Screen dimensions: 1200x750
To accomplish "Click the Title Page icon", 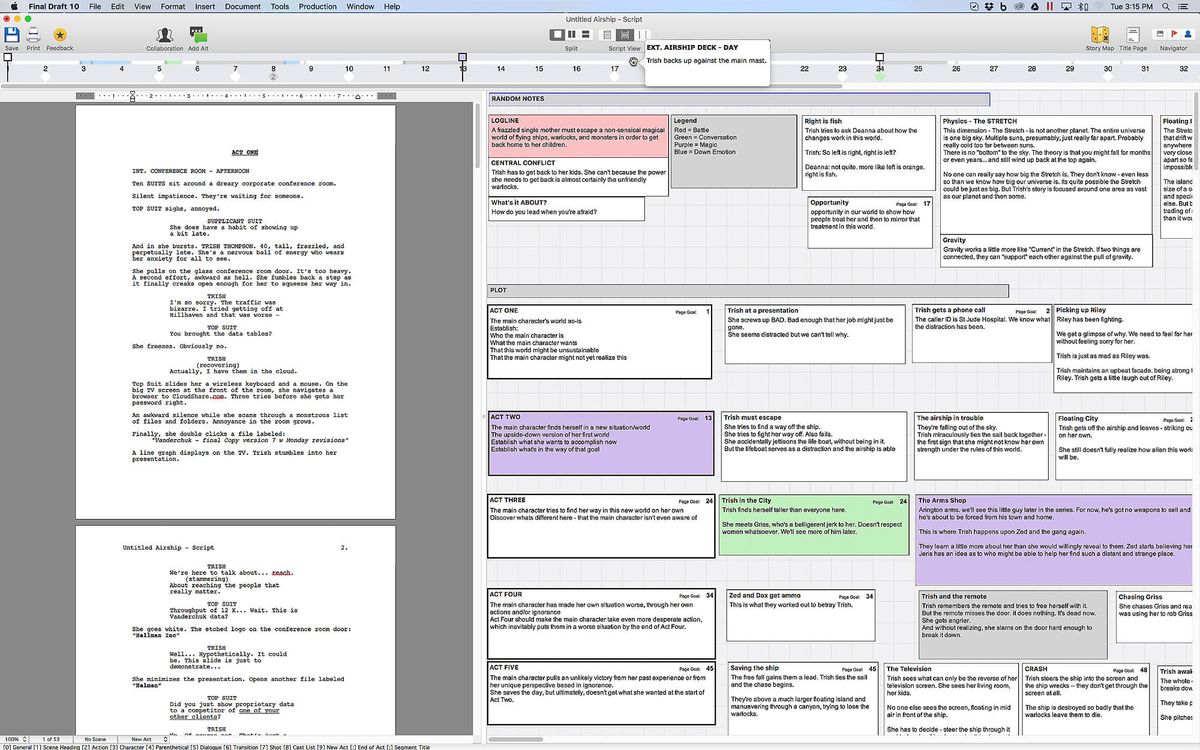I will point(1135,35).
